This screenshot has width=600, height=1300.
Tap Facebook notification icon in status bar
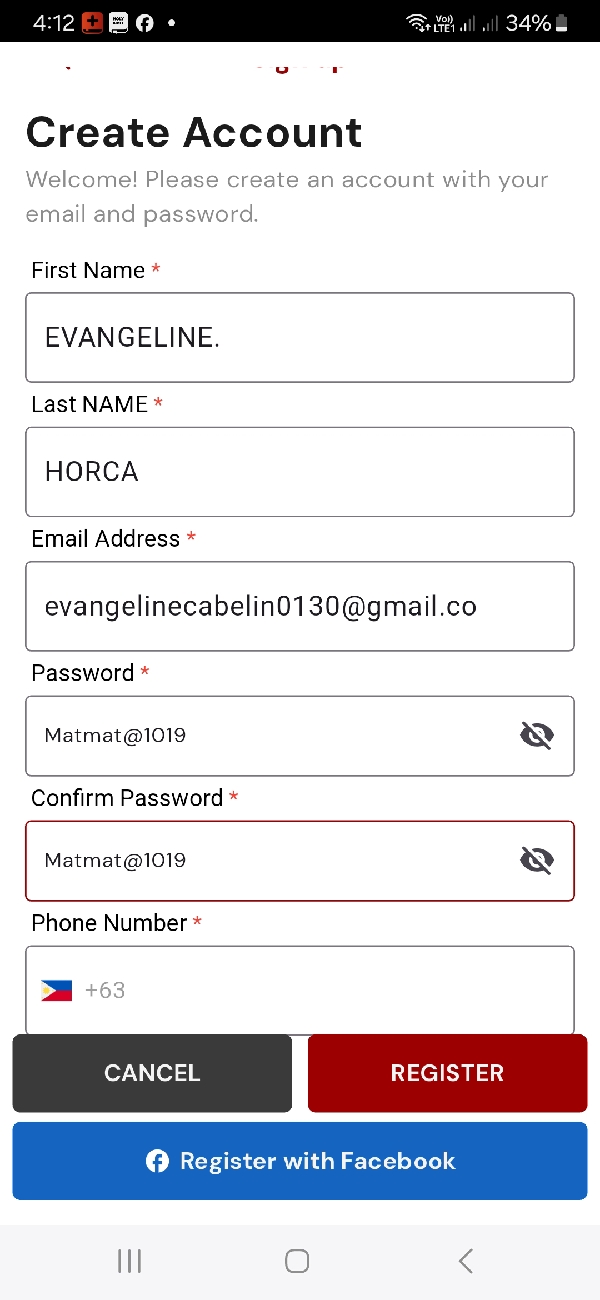145,23
